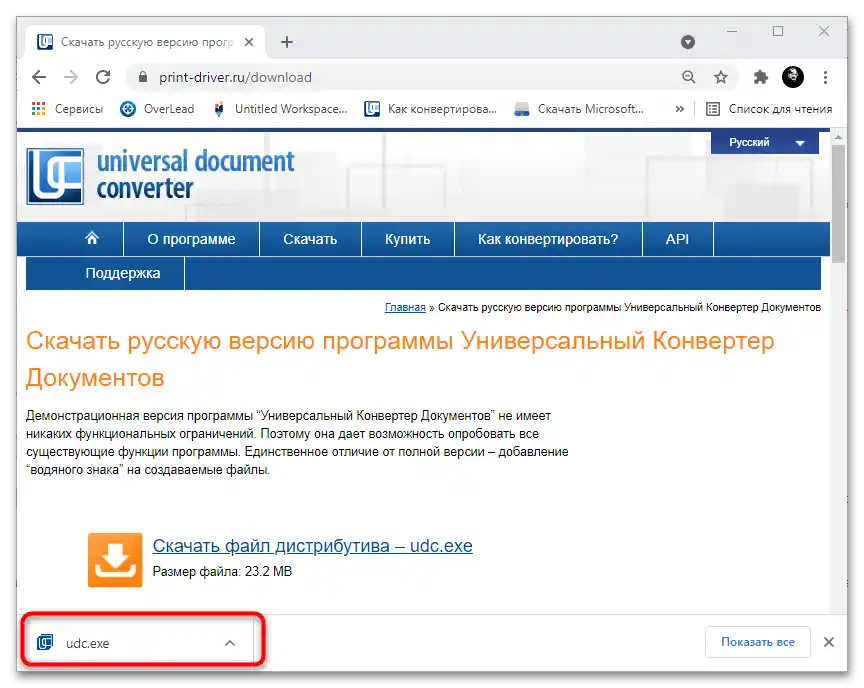Close the downloads bar
Screen dimensions: 864x688
tap(829, 642)
